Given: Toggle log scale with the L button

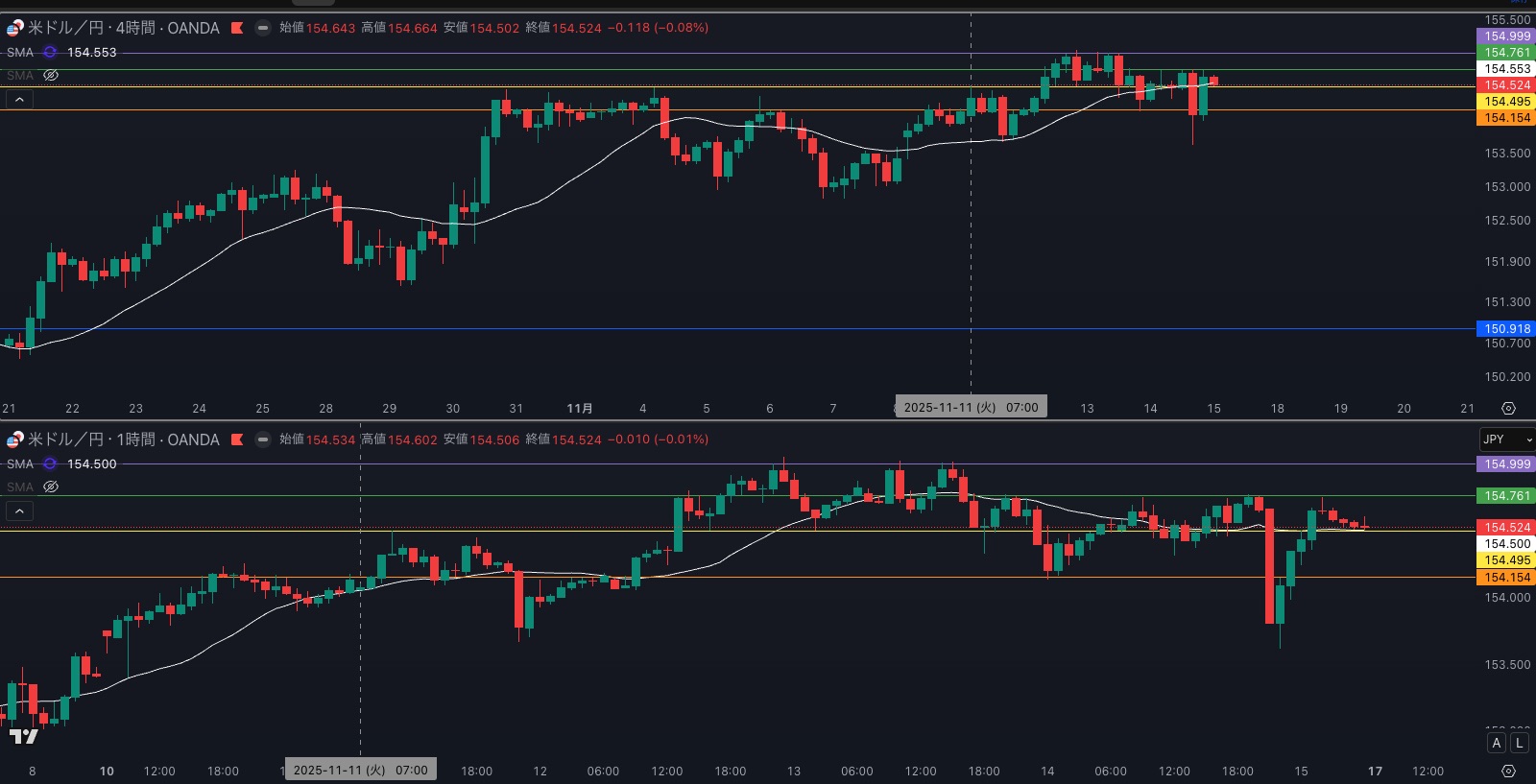Looking at the screenshot, I should point(1519,743).
